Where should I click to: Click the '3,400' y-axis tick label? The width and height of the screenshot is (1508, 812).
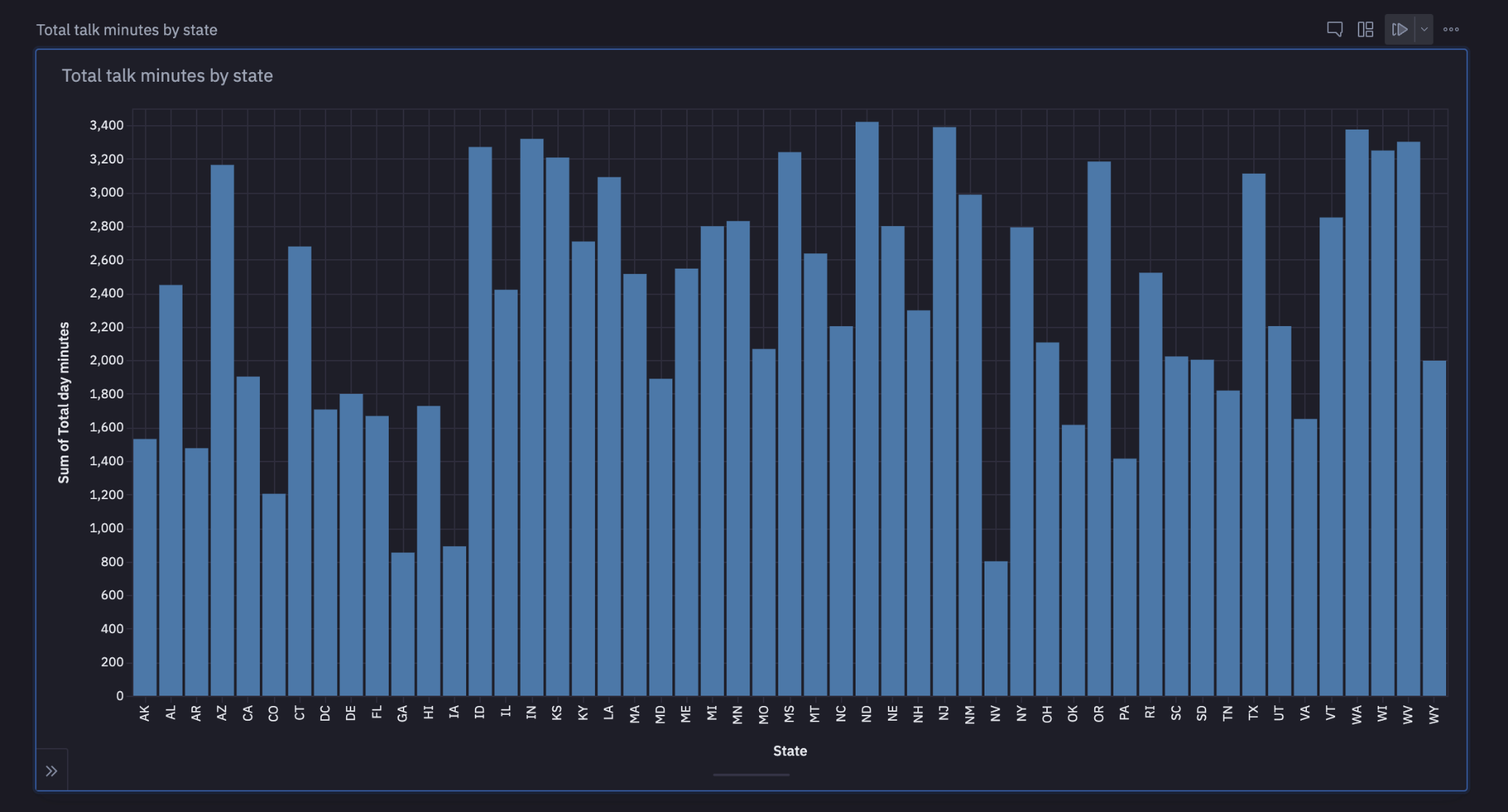107,125
